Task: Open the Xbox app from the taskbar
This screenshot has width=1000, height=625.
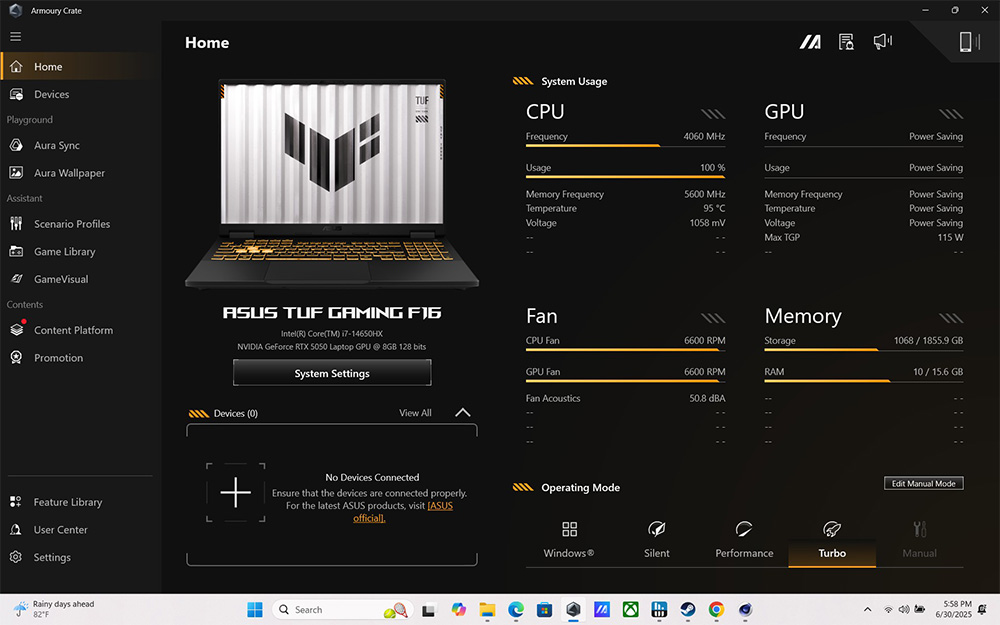Action: click(x=631, y=610)
